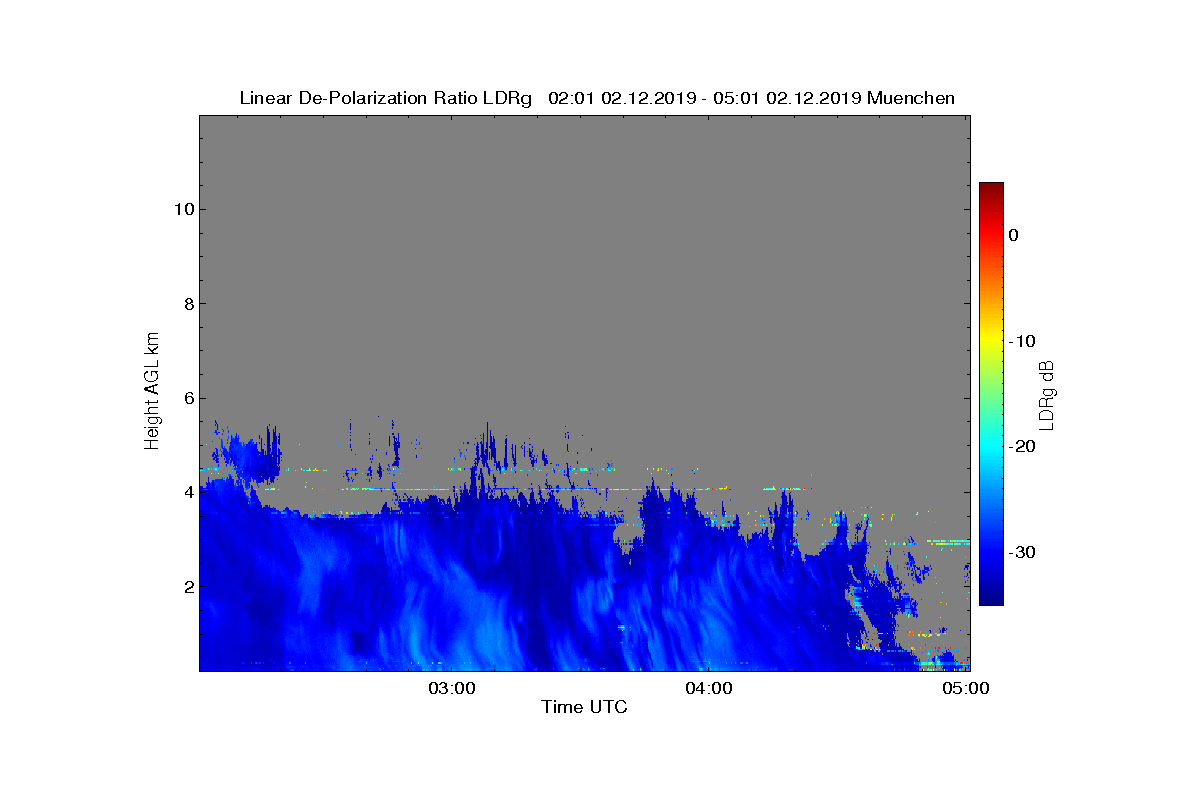
Task: Click the height tick label '8'
Action: [187, 304]
